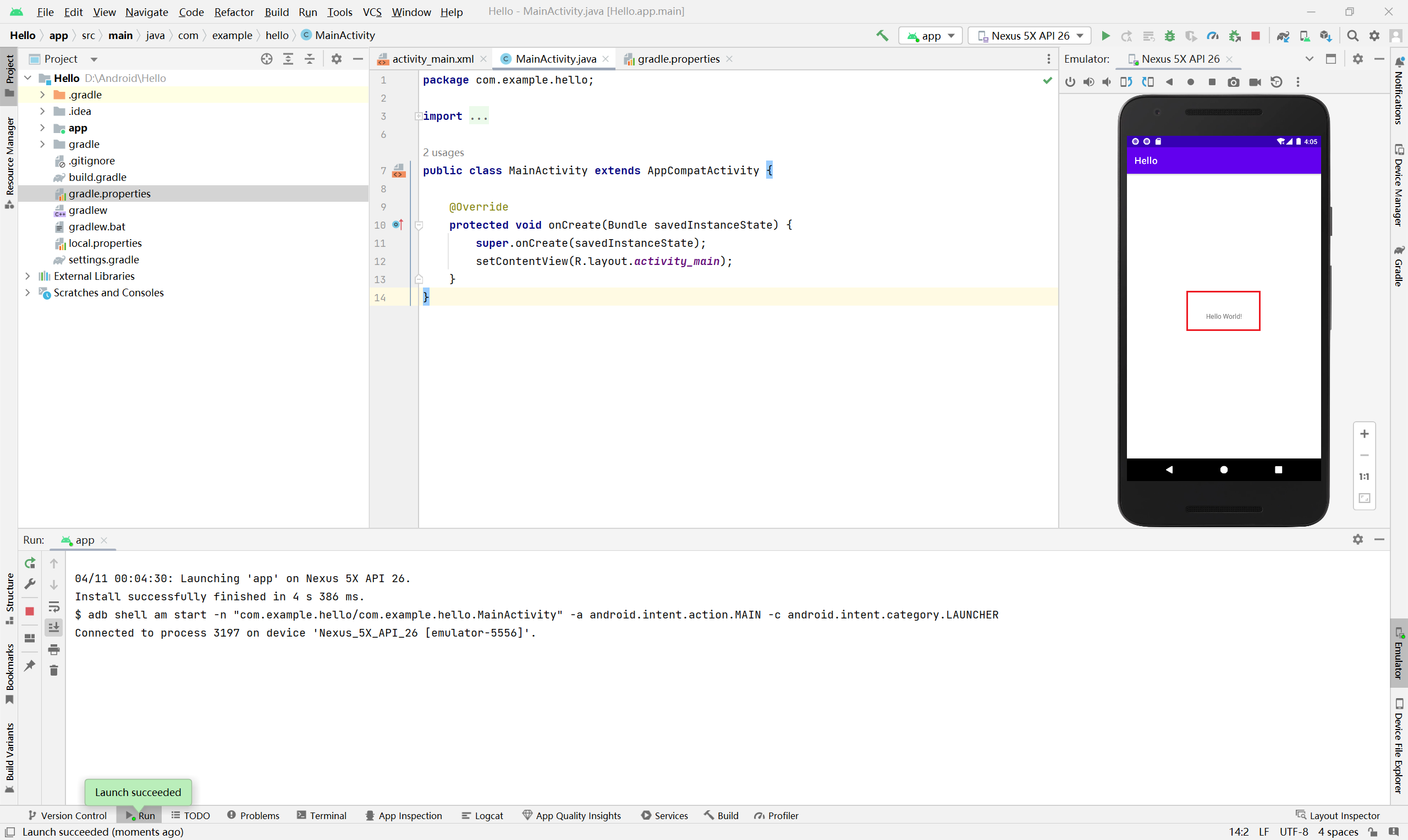The width and height of the screenshot is (1408, 840).
Task: Sync project with Gradle files icon
Action: click(x=1283, y=36)
